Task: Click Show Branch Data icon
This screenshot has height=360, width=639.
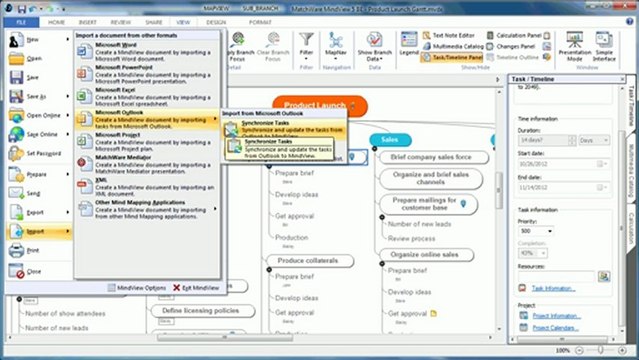Action: pos(374,40)
